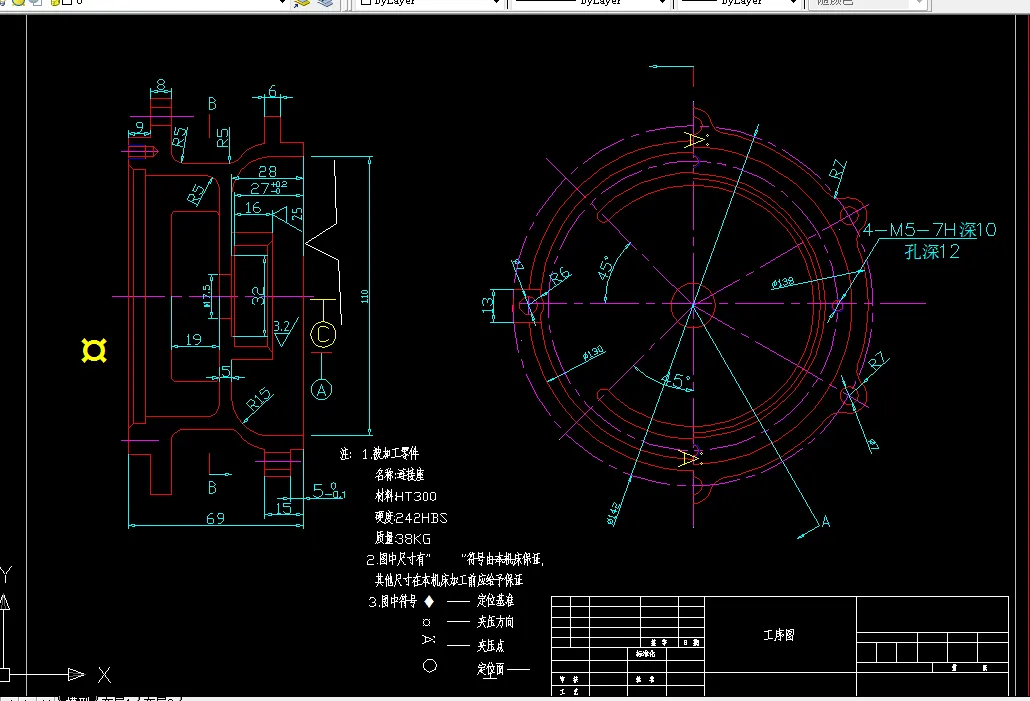Select the legend text 夹压方向
The width and height of the screenshot is (1030, 701).
pyautogui.click(x=495, y=622)
